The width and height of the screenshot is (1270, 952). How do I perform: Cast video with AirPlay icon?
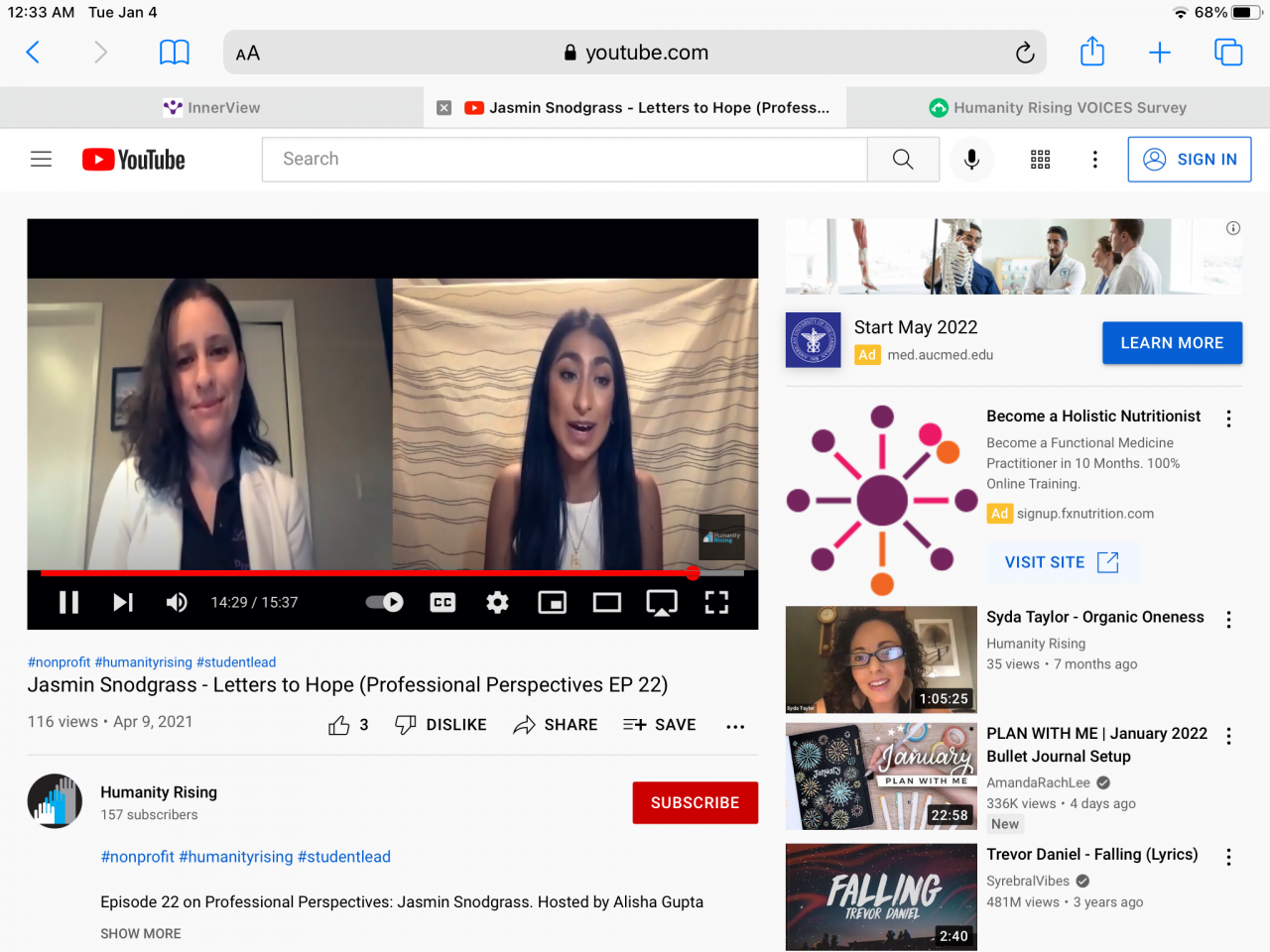point(662,602)
